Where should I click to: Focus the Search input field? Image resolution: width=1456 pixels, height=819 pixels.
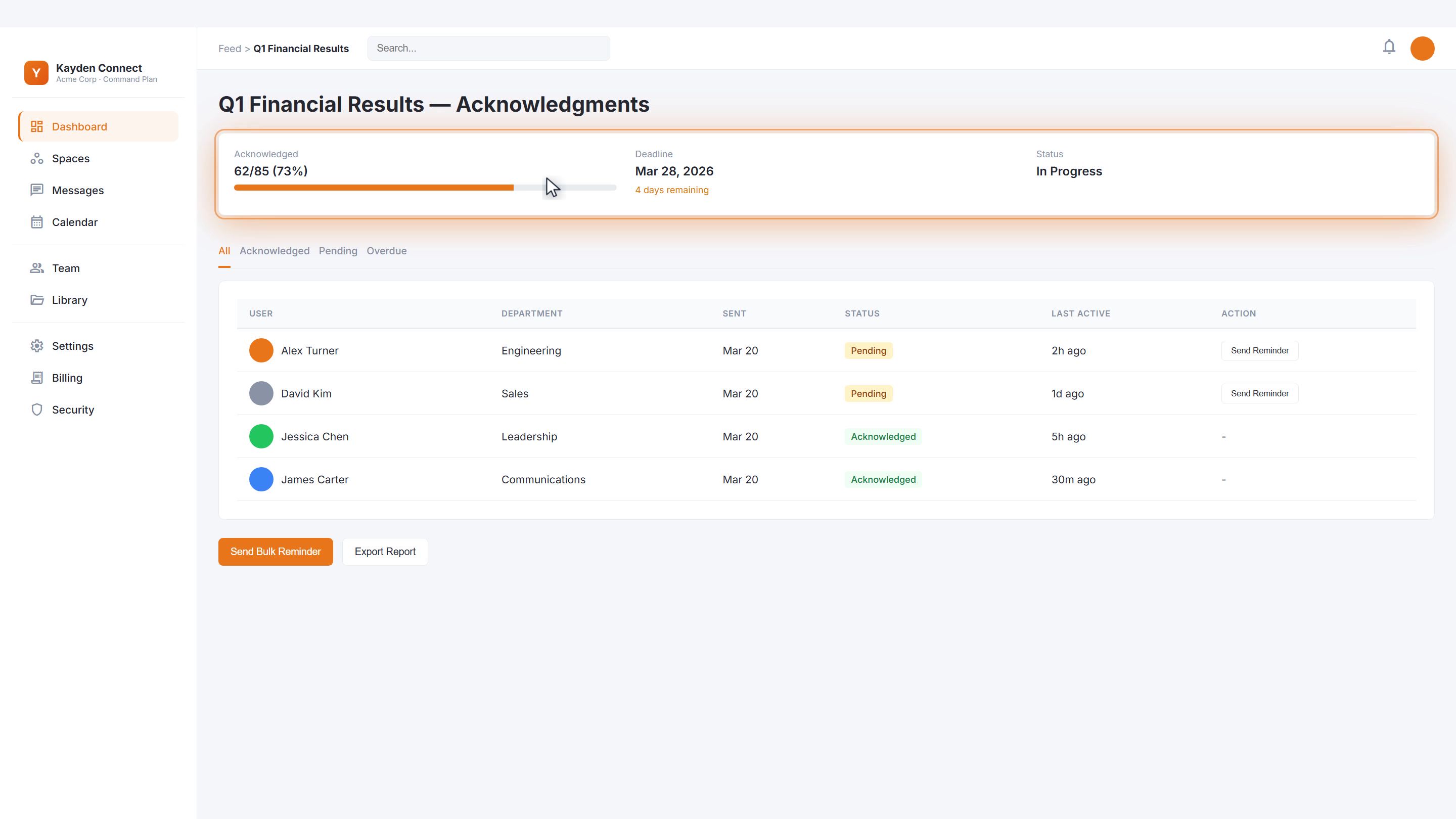(x=489, y=48)
